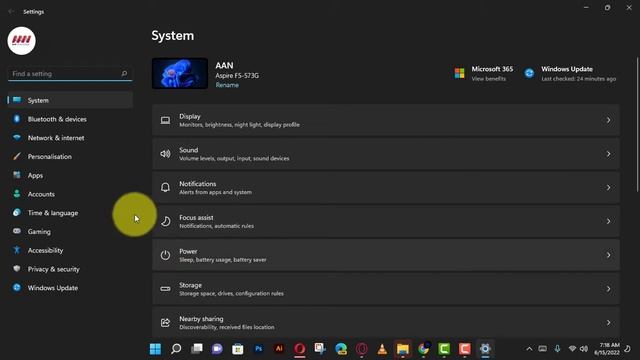The height and width of the screenshot is (360, 640).
Task: Expand the Power row chevron
Action: [608, 255]
